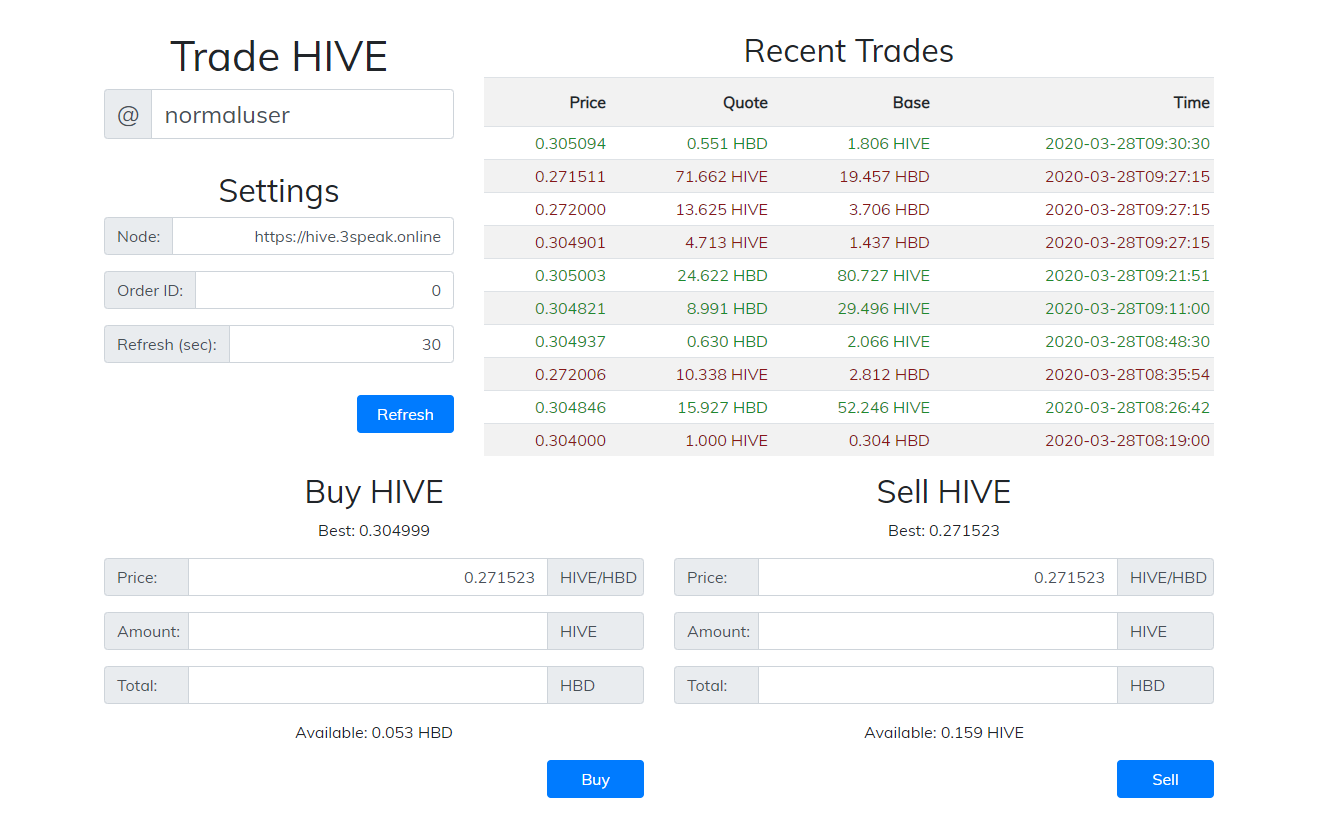Click timestamp 2020-03-28T09:21:51
The image size is (1317, 840).
click(1128, 275)
